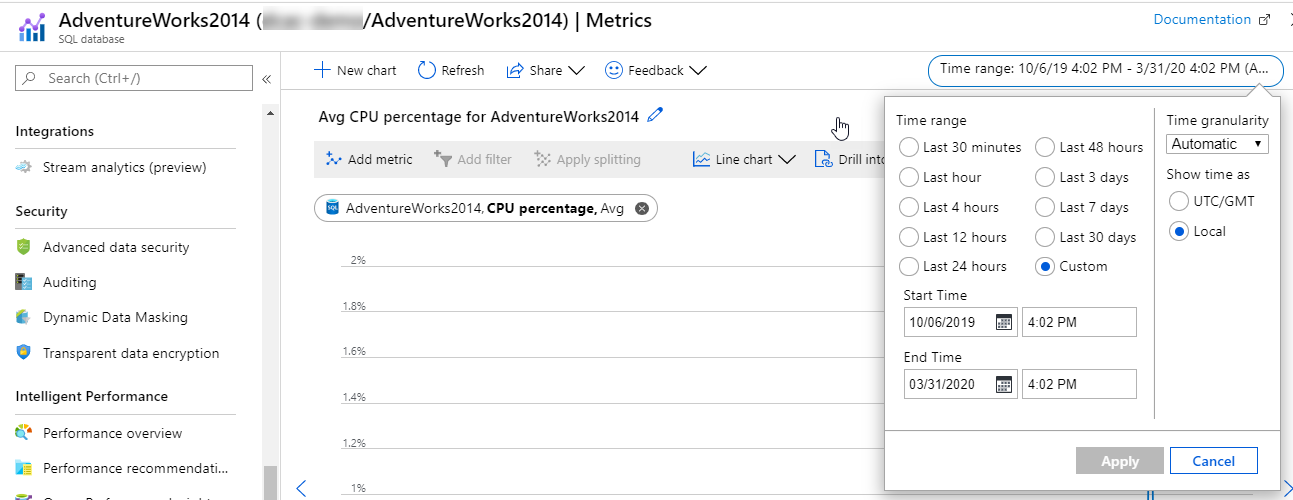Click New chart in the toolbar
Image resolution: width=1293 pixels, height=500 pixels.
point(355,70)
